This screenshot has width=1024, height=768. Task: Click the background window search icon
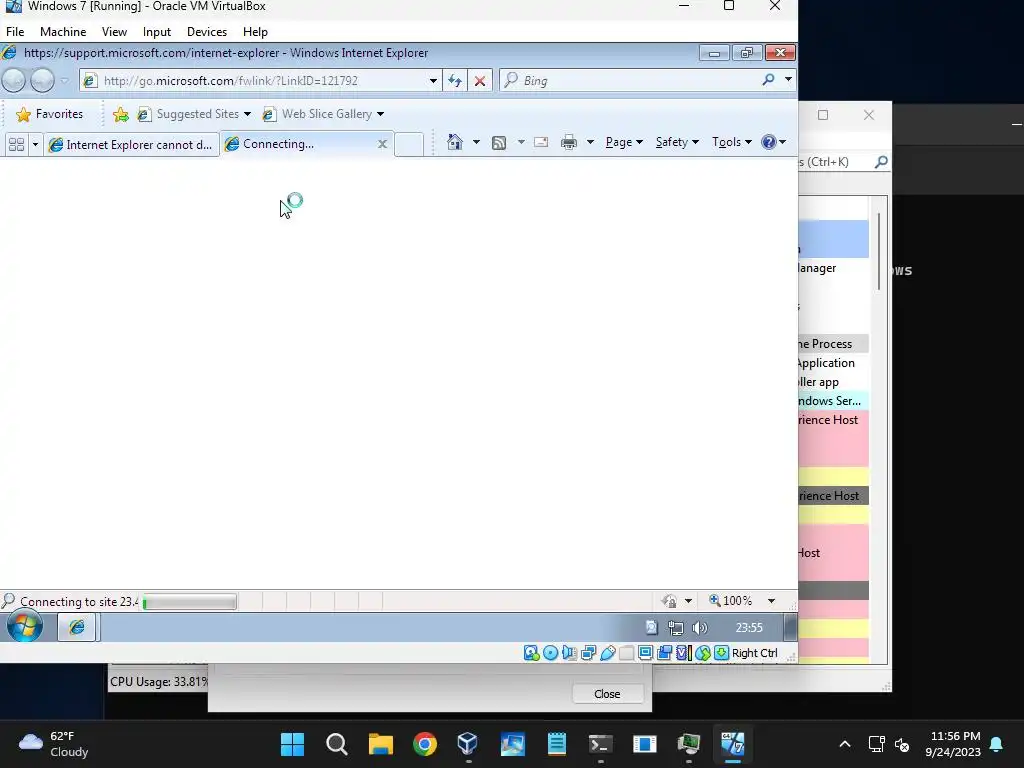coord(881,161)
